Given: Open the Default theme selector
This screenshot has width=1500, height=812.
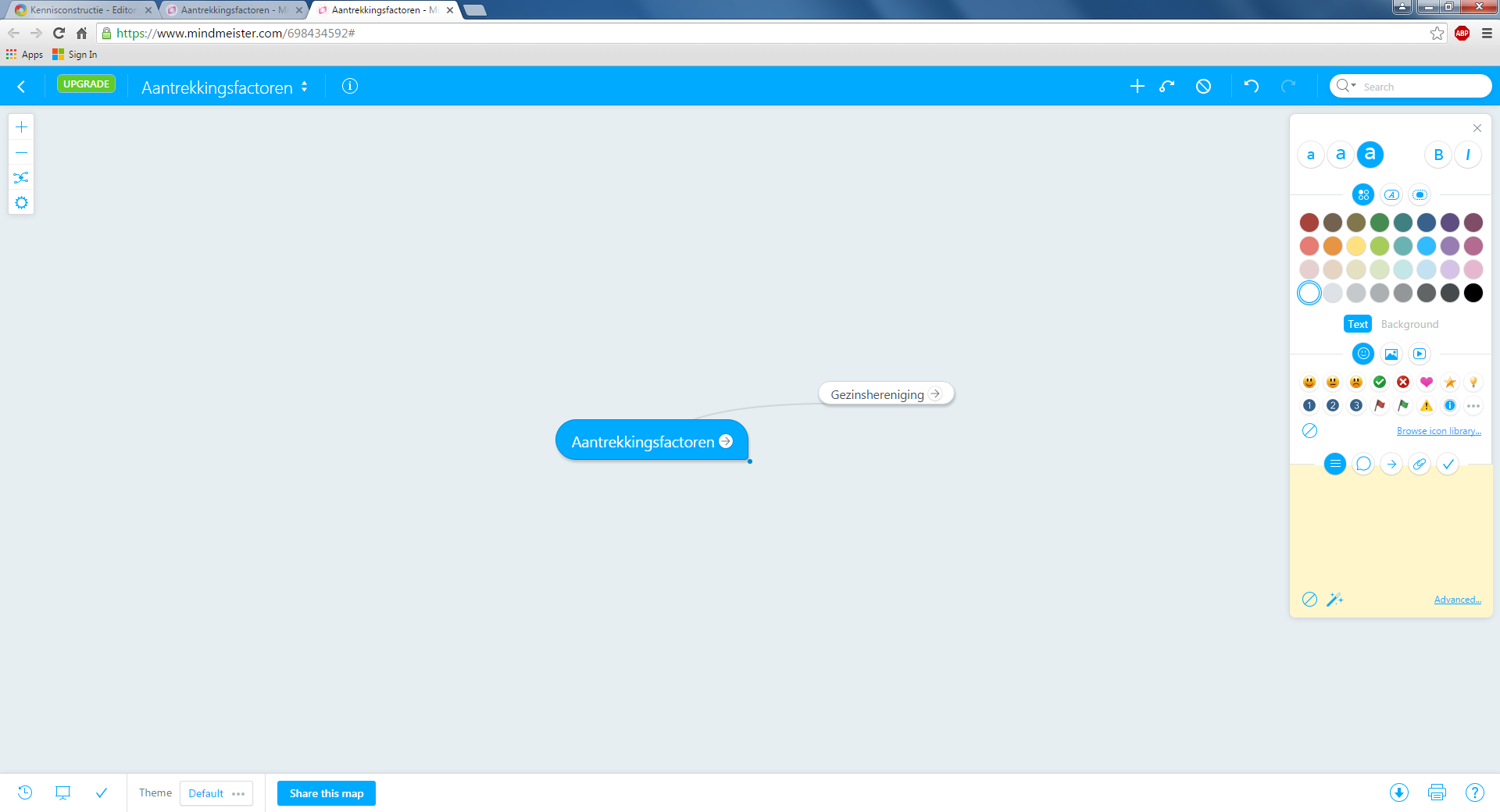Looking at the screenshot, I should point(216,793).
